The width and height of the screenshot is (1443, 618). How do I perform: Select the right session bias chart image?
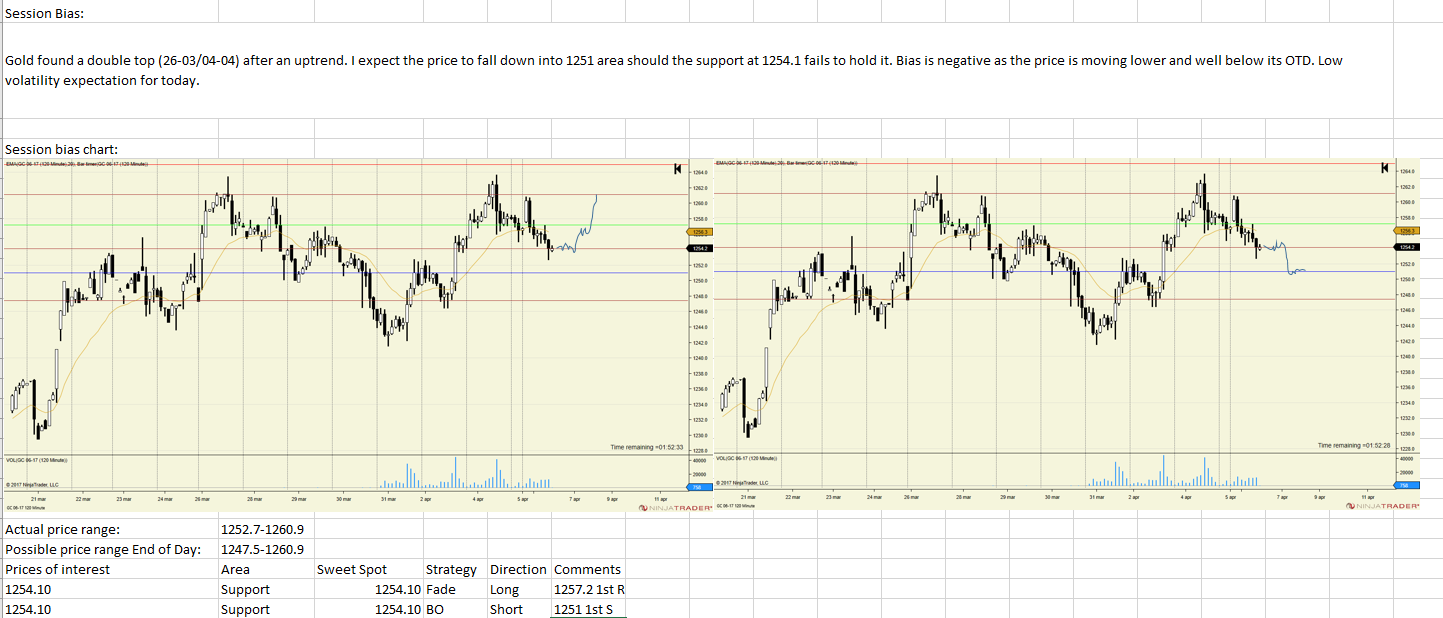[x=1066, y=335]
